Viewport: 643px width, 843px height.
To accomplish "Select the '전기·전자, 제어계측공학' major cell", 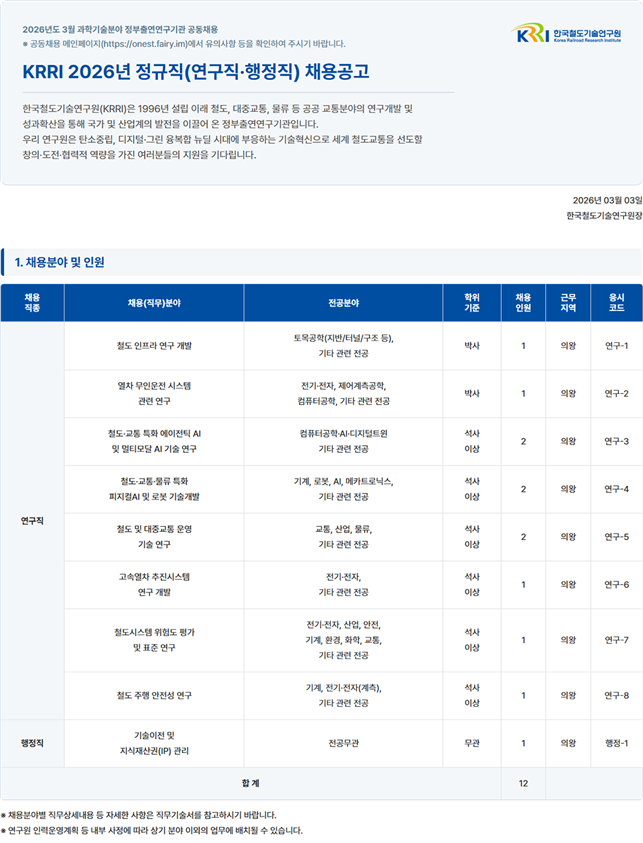I will tap(343, 394).
